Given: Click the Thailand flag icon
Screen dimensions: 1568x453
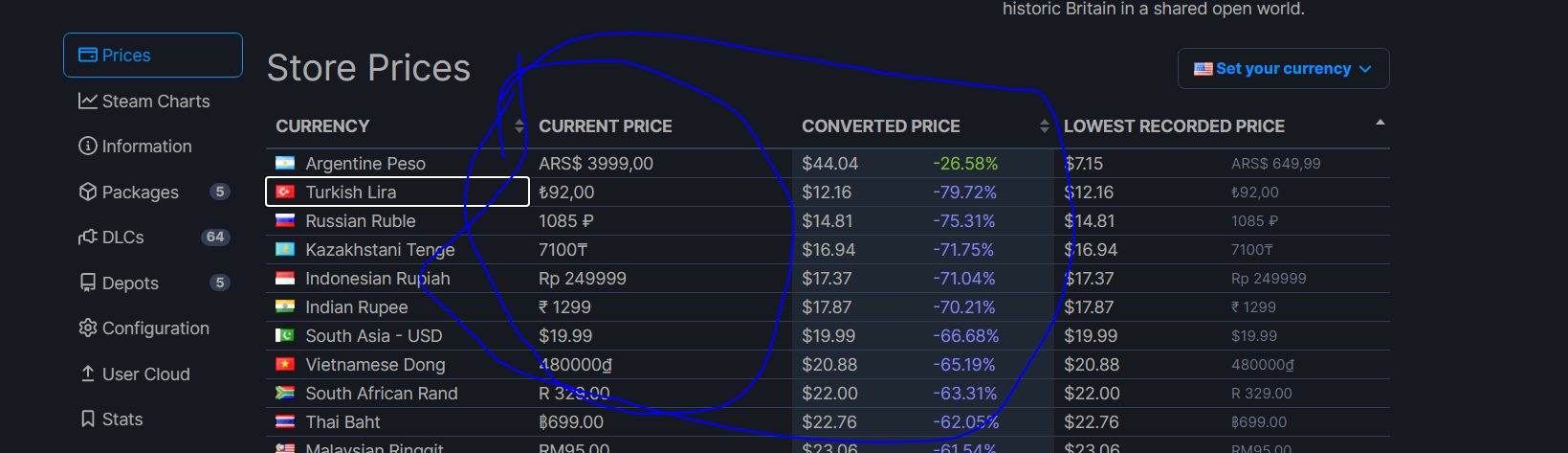Looking at the screenshot, I should coord(285,421).
